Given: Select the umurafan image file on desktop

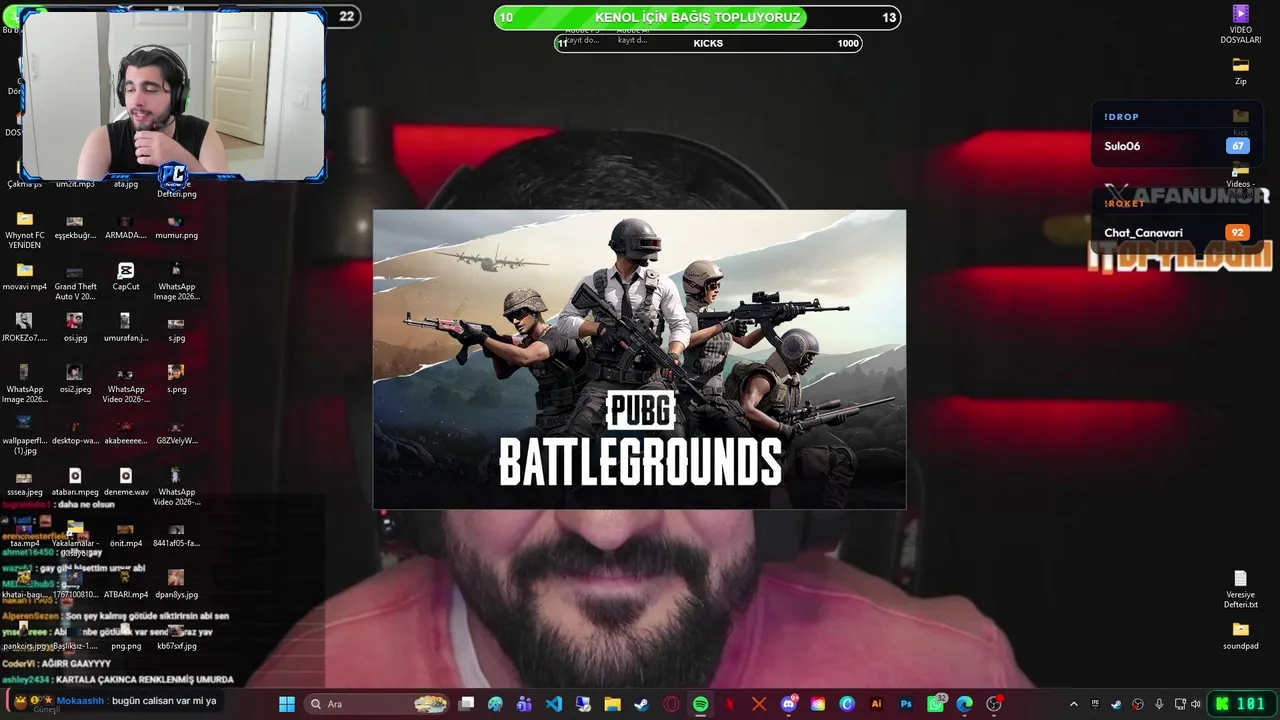Looking at the screenshot, I should (126, 327).
